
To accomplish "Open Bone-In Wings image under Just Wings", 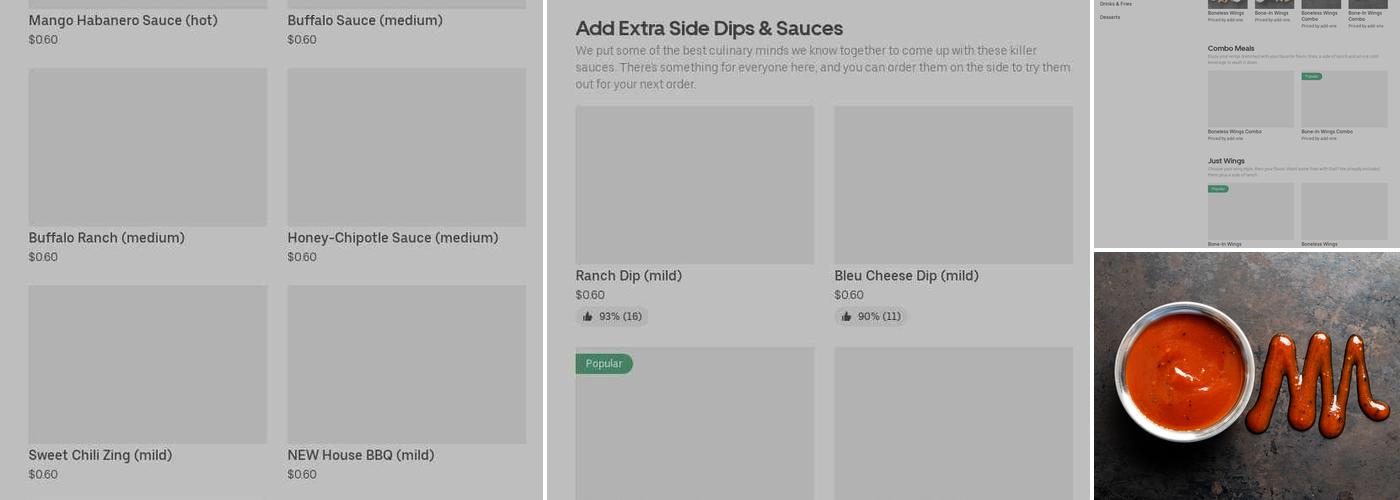I will (x=1250, y=211).
